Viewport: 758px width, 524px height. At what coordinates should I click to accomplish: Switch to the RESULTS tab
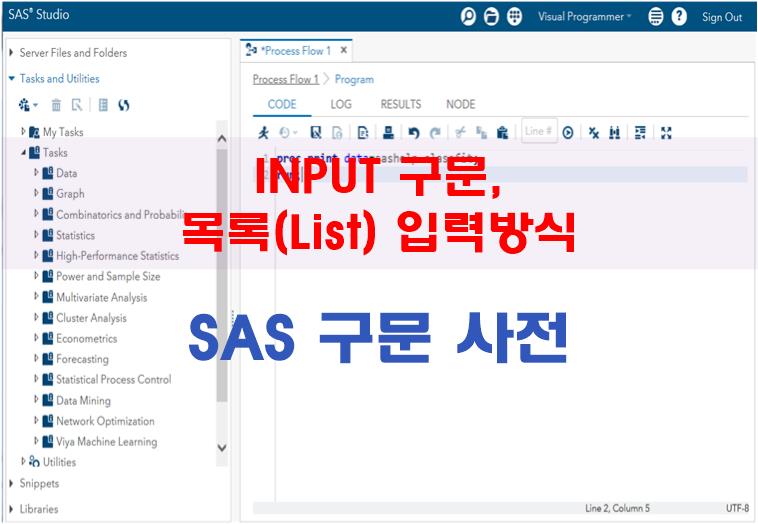[x=401, y=104]
